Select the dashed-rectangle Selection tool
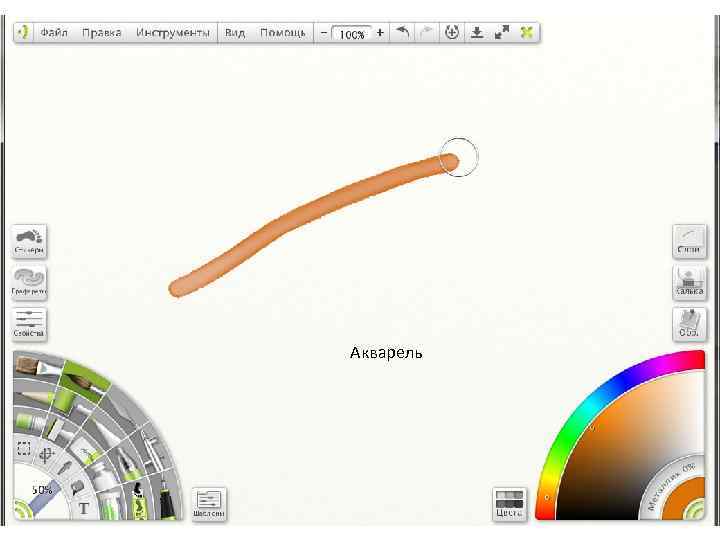Image resolution: width=720 pixels, height=540 pixels. (24, 448)
